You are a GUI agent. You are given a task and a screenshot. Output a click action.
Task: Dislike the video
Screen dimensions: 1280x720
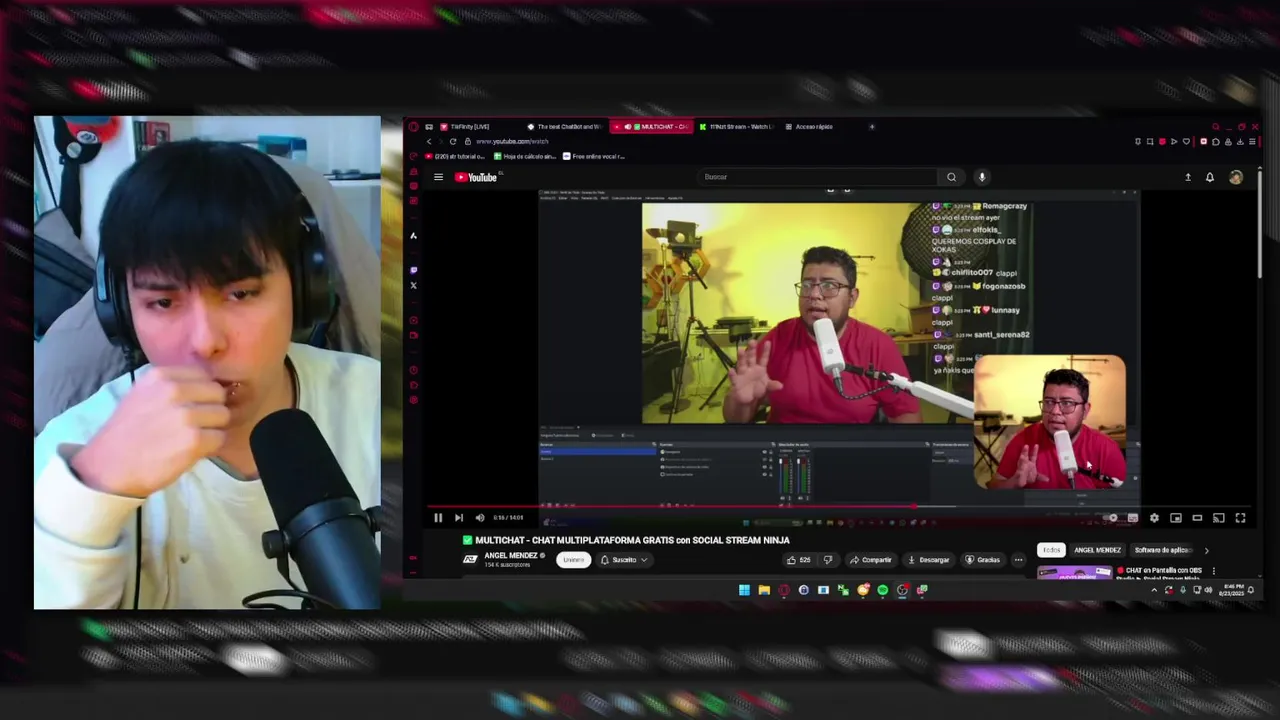pyautogui.click(x=827, y=560)
